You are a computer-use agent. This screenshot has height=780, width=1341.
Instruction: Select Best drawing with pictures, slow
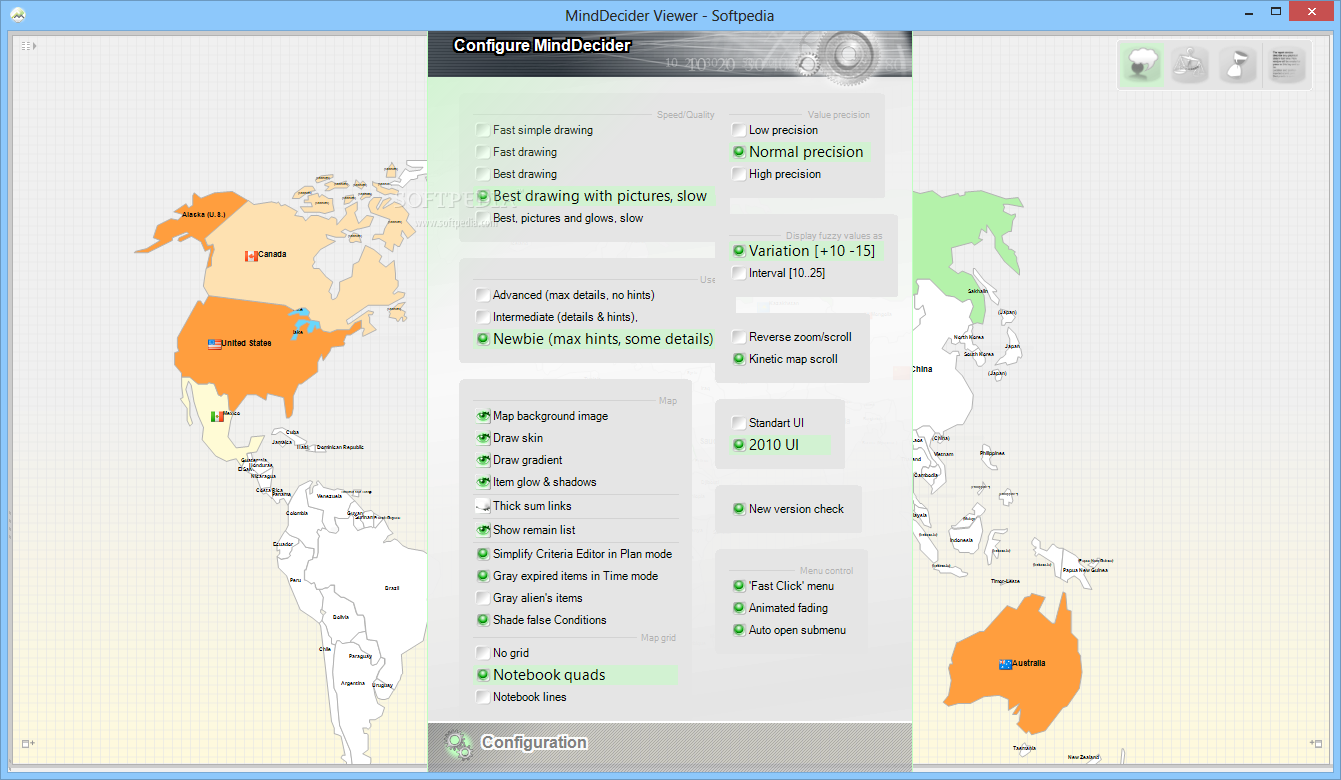point(592,196)
